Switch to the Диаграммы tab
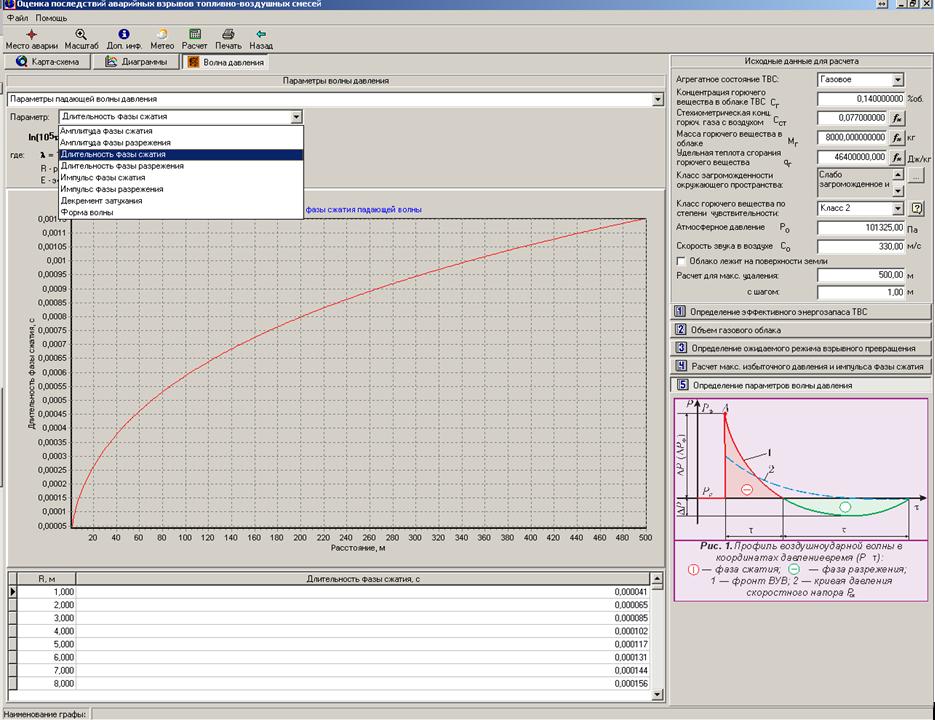 point(138,62)
